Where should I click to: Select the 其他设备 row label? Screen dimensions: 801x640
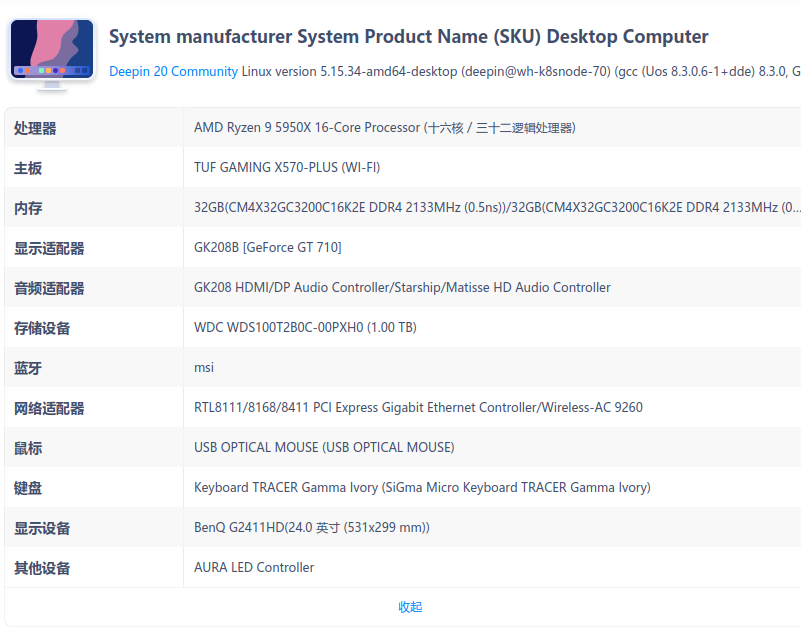pyautogui.click(x=42, y=568)
